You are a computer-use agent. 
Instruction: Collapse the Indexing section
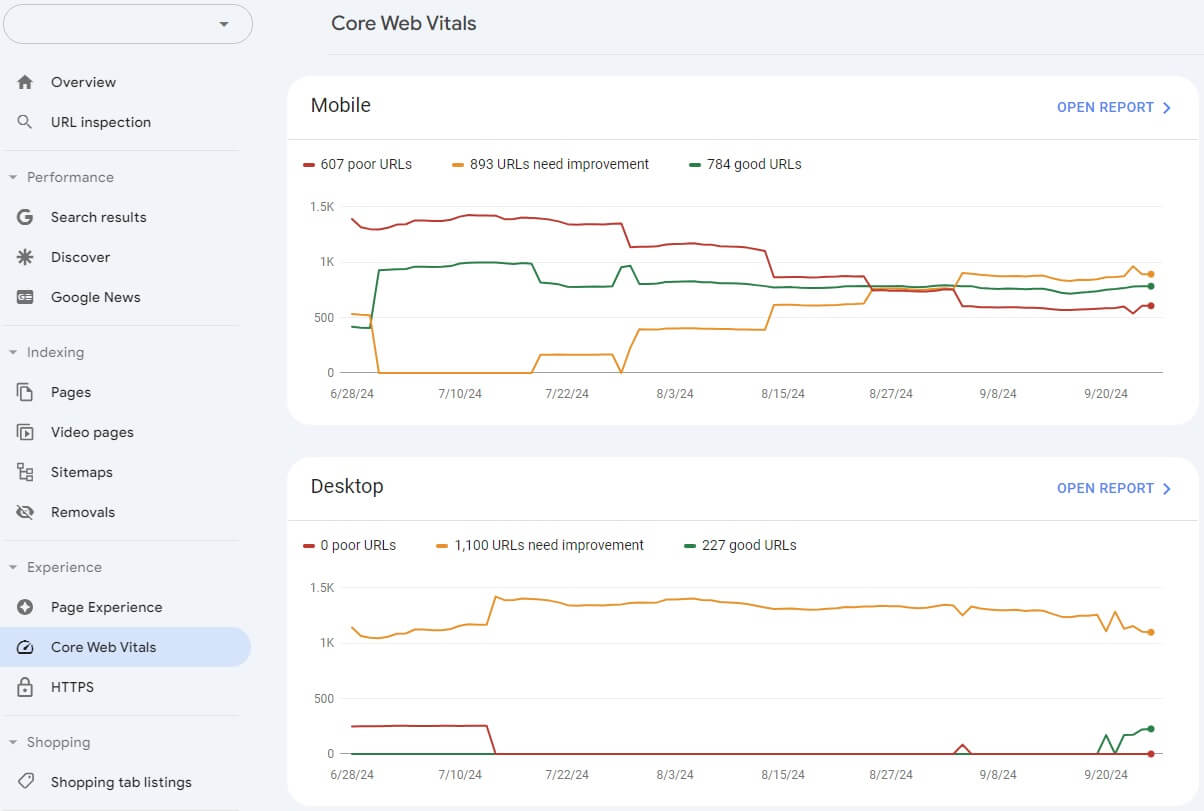coord(13,352)
